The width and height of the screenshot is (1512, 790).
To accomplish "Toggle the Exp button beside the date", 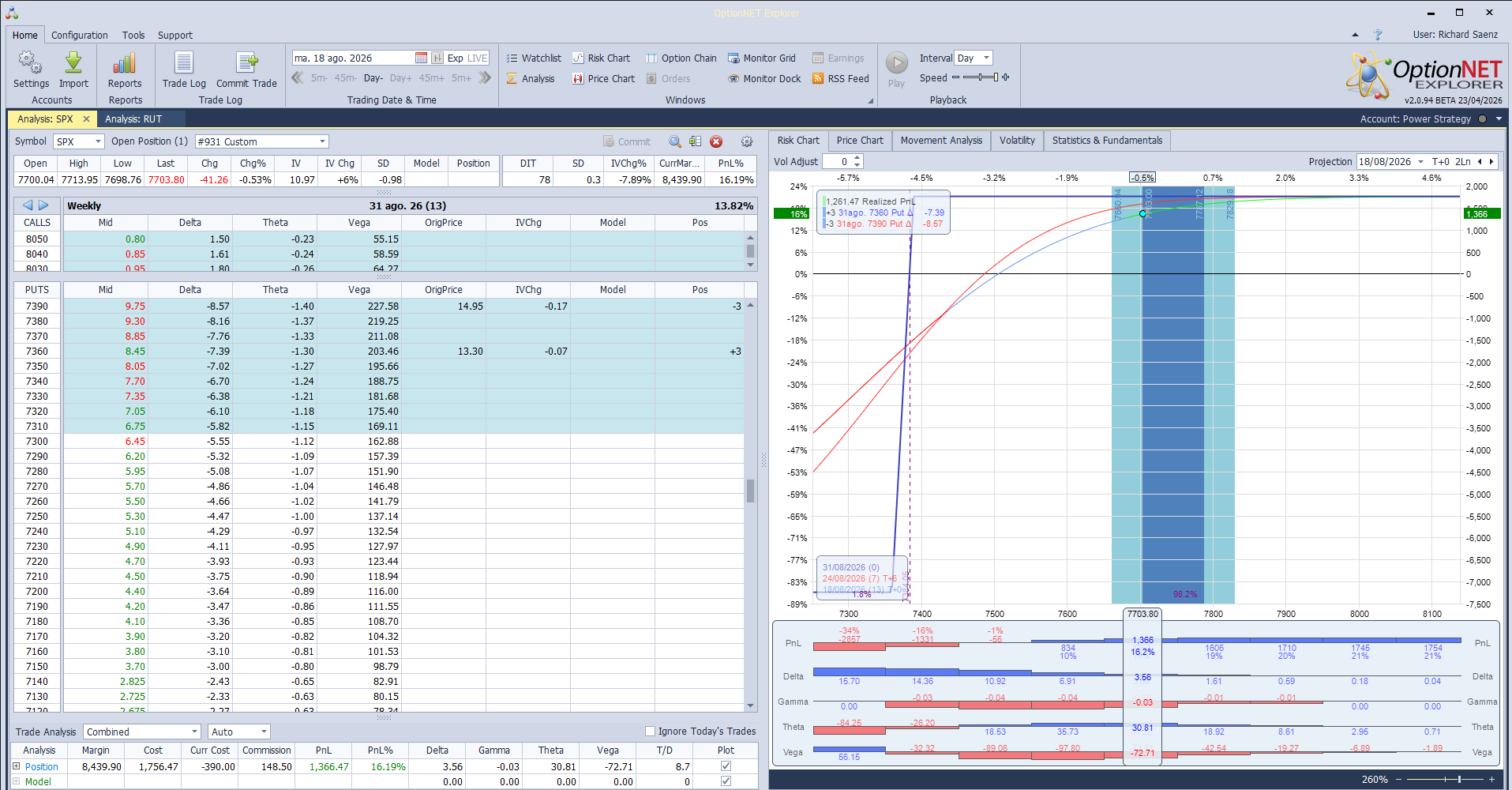I will click(x=455, y=58).
